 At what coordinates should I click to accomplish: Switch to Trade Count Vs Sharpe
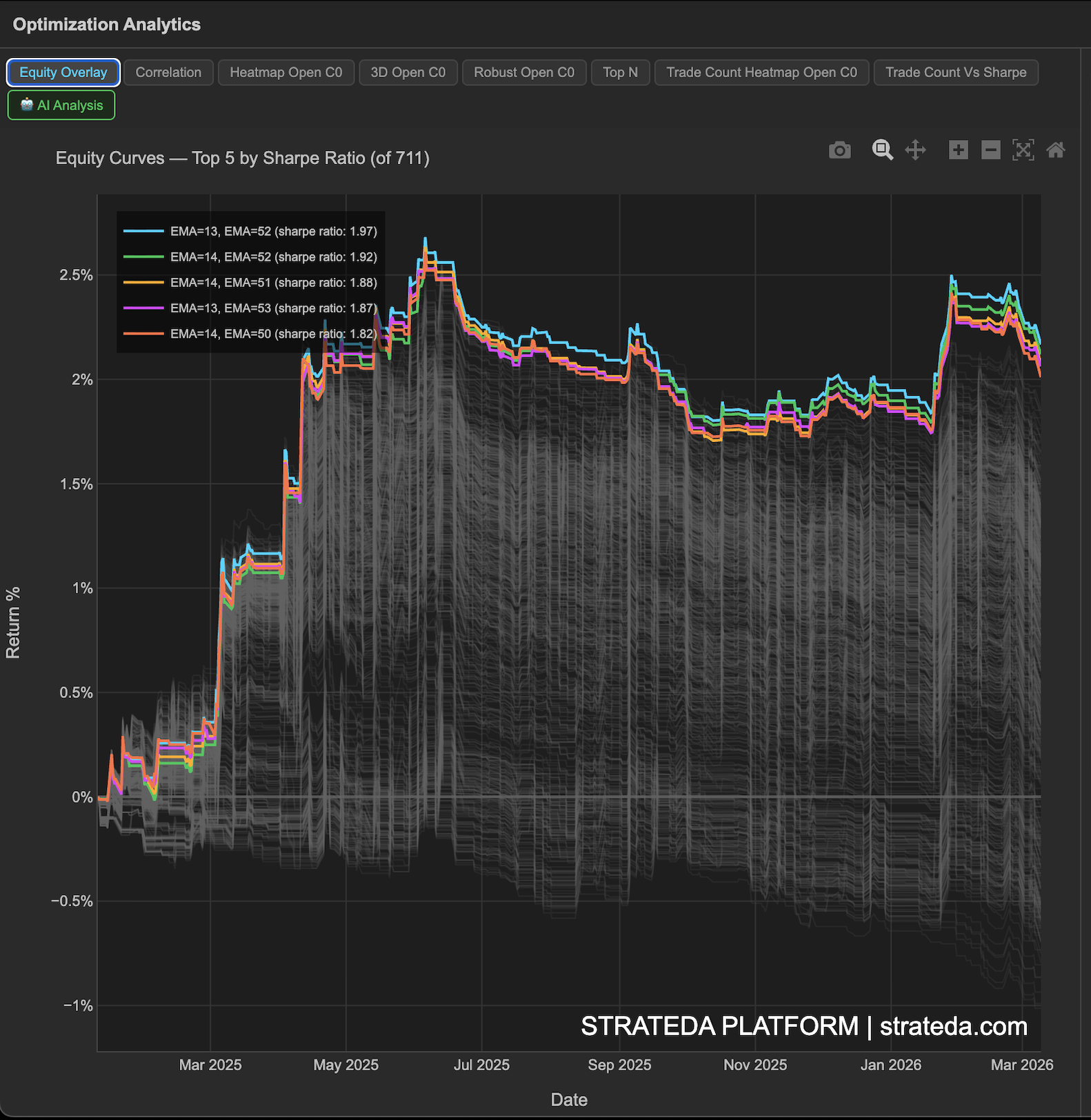(955, 72)
